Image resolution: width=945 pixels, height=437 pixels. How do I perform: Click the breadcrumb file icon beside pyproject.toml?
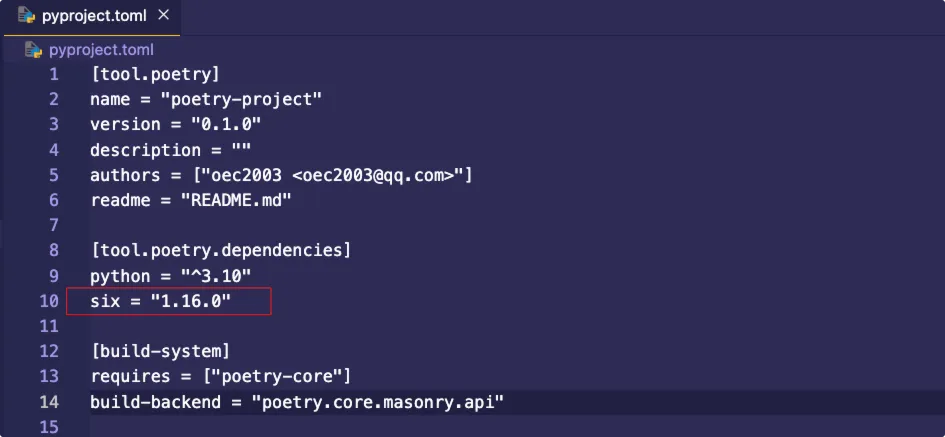[x=35, y=49]
